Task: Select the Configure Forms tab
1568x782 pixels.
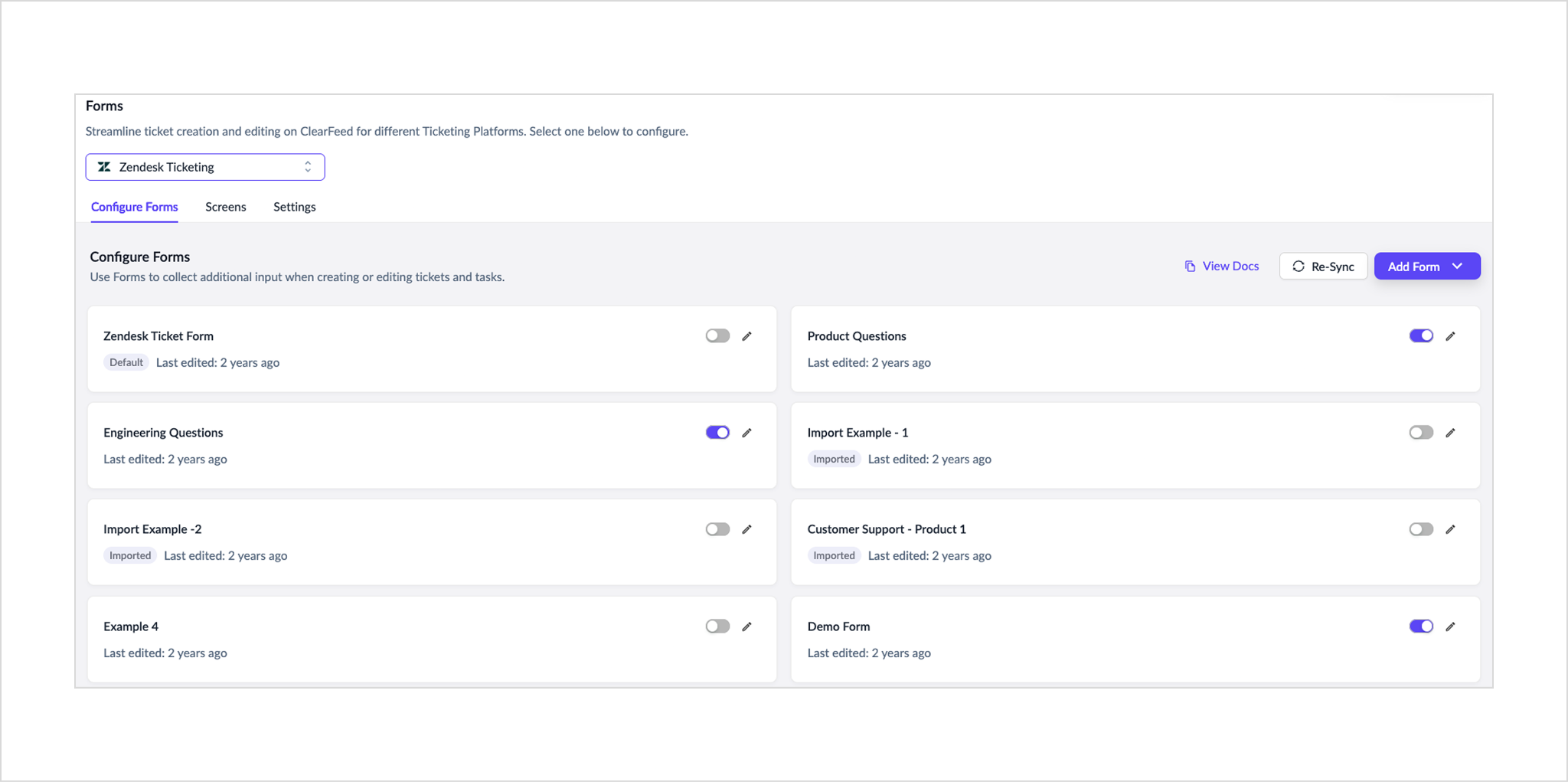Action: [x=135, y=207]
